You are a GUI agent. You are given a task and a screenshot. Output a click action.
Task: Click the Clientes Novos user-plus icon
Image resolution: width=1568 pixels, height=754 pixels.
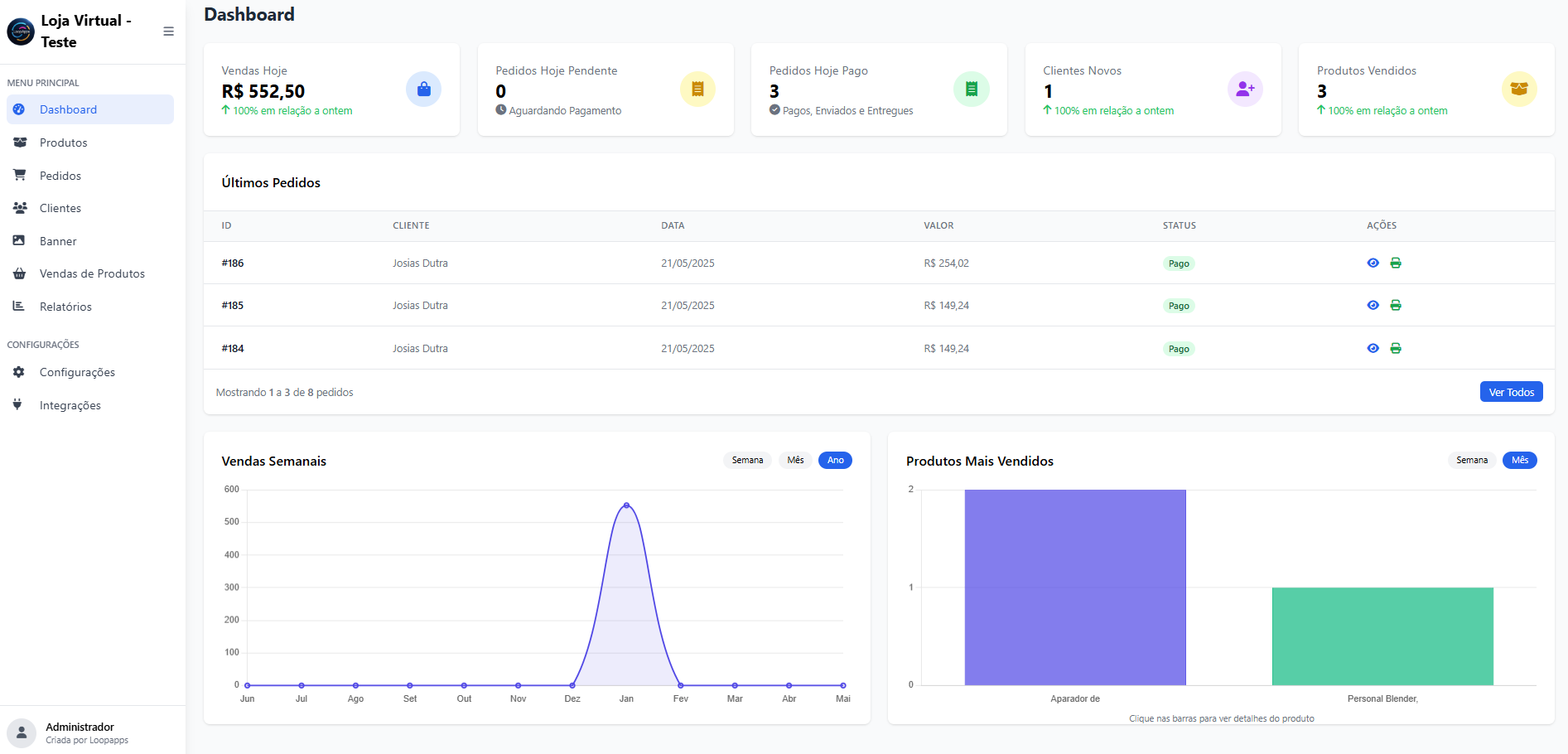point(1244,89)
